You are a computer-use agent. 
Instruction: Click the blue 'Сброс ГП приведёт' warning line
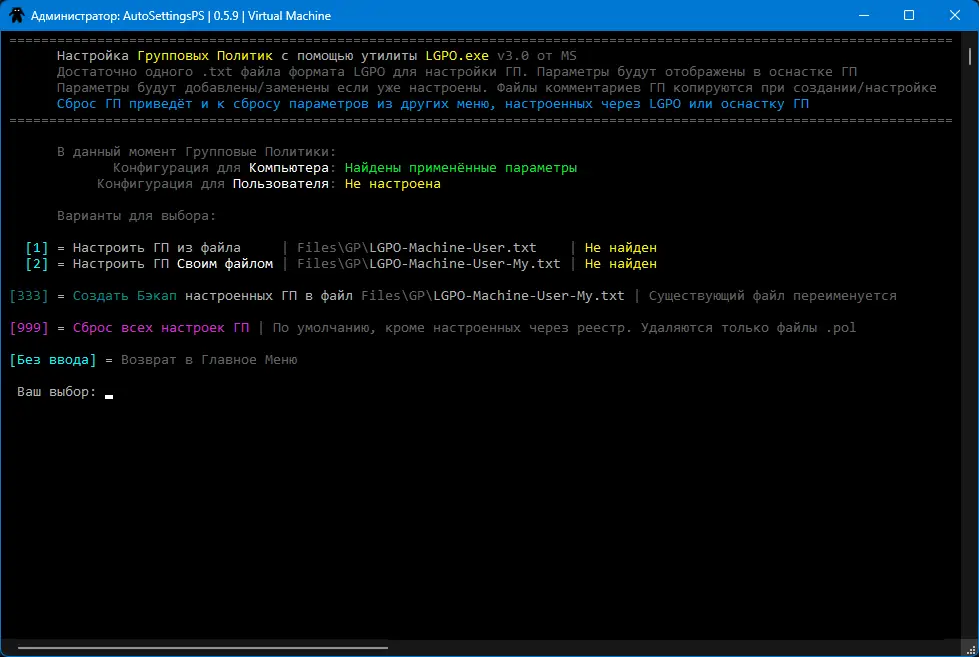coord(433,104)
